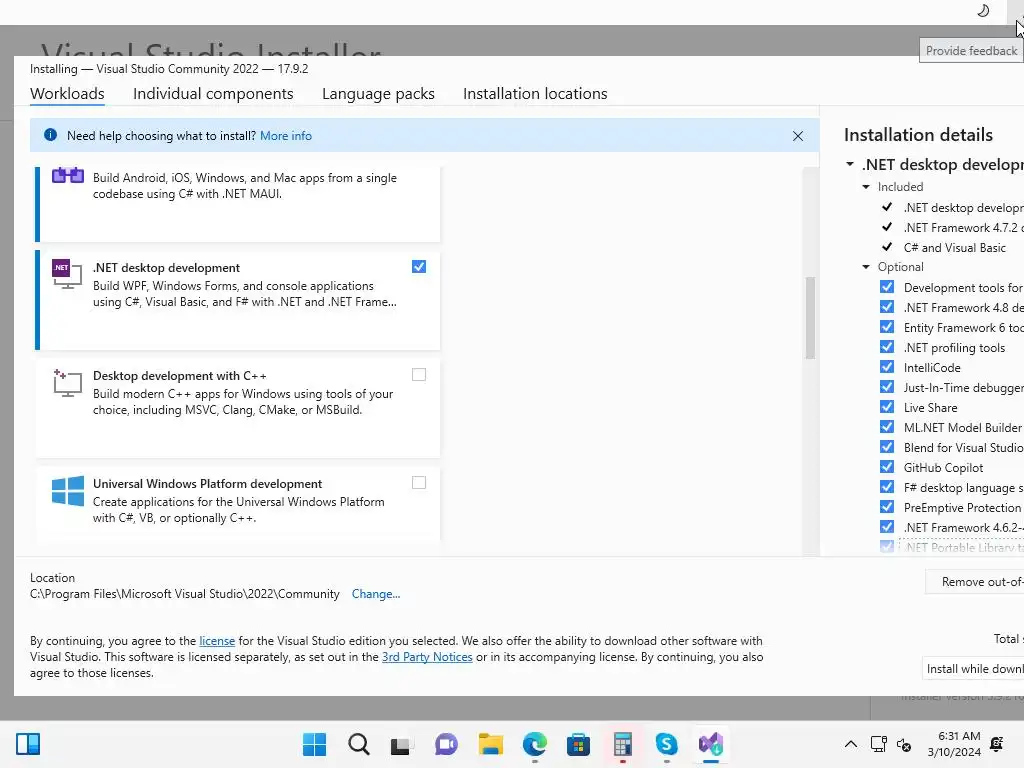Click the install path C:\Program Files text
1024x768 pixels.
pos(185,594)
